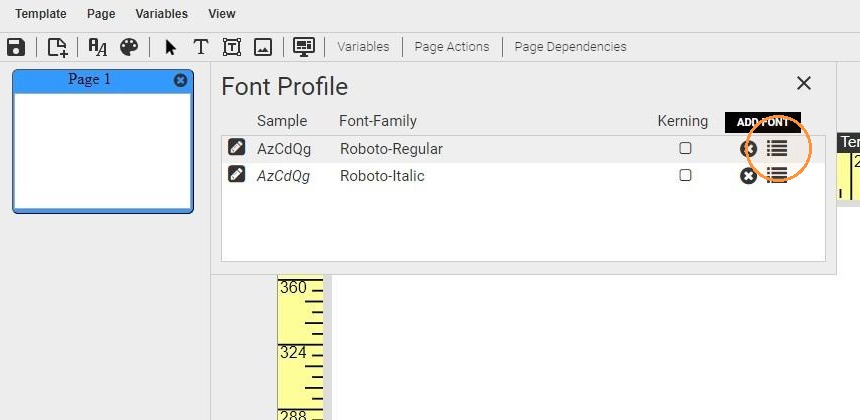Remove the Roboto-Italic font entry

coord(748,176)
